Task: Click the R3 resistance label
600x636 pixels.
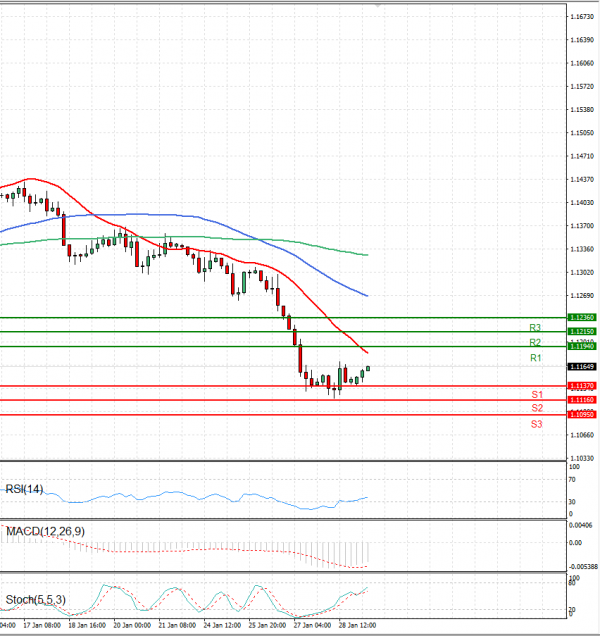Action: [535, 327]
